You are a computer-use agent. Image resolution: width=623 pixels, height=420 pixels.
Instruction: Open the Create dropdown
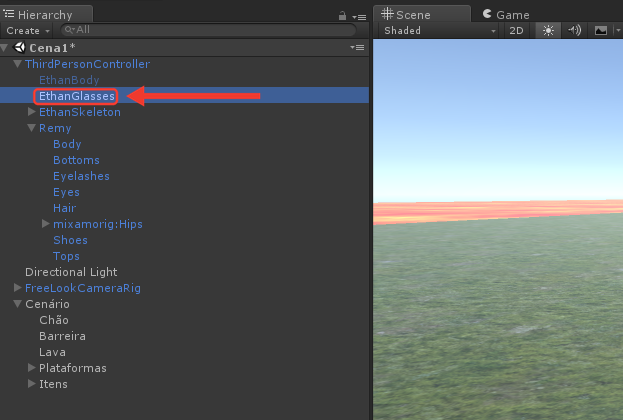[27, 31]
